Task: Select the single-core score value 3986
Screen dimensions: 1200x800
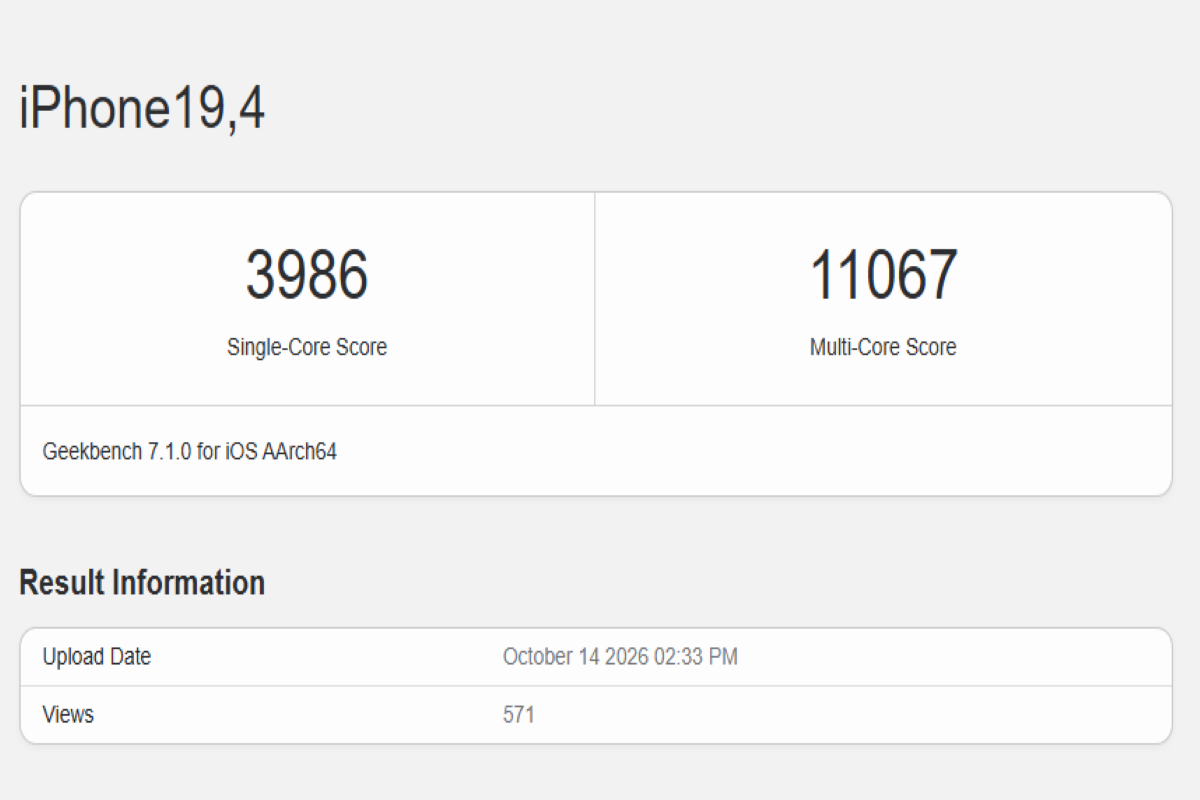Action: click(x=307, y=275)
